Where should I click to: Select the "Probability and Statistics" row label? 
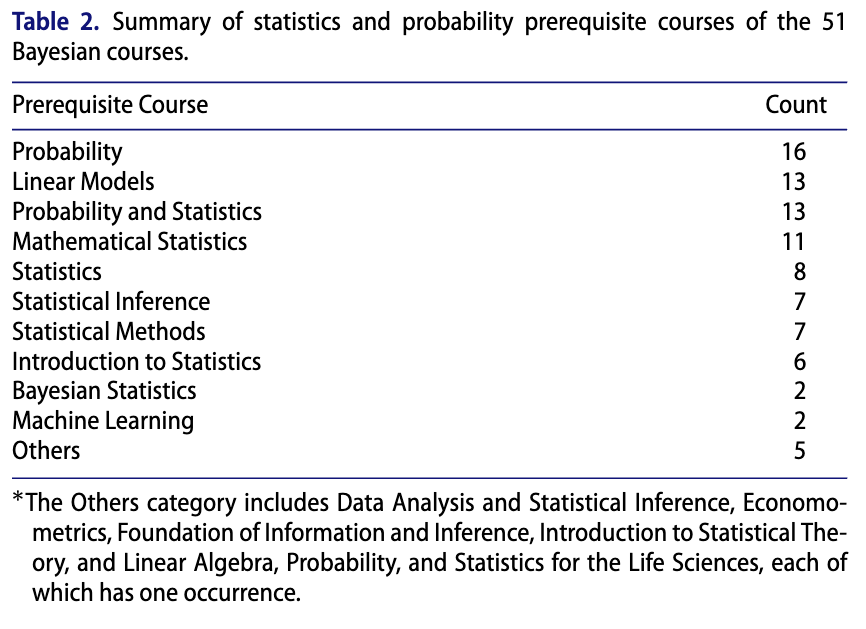137,212
